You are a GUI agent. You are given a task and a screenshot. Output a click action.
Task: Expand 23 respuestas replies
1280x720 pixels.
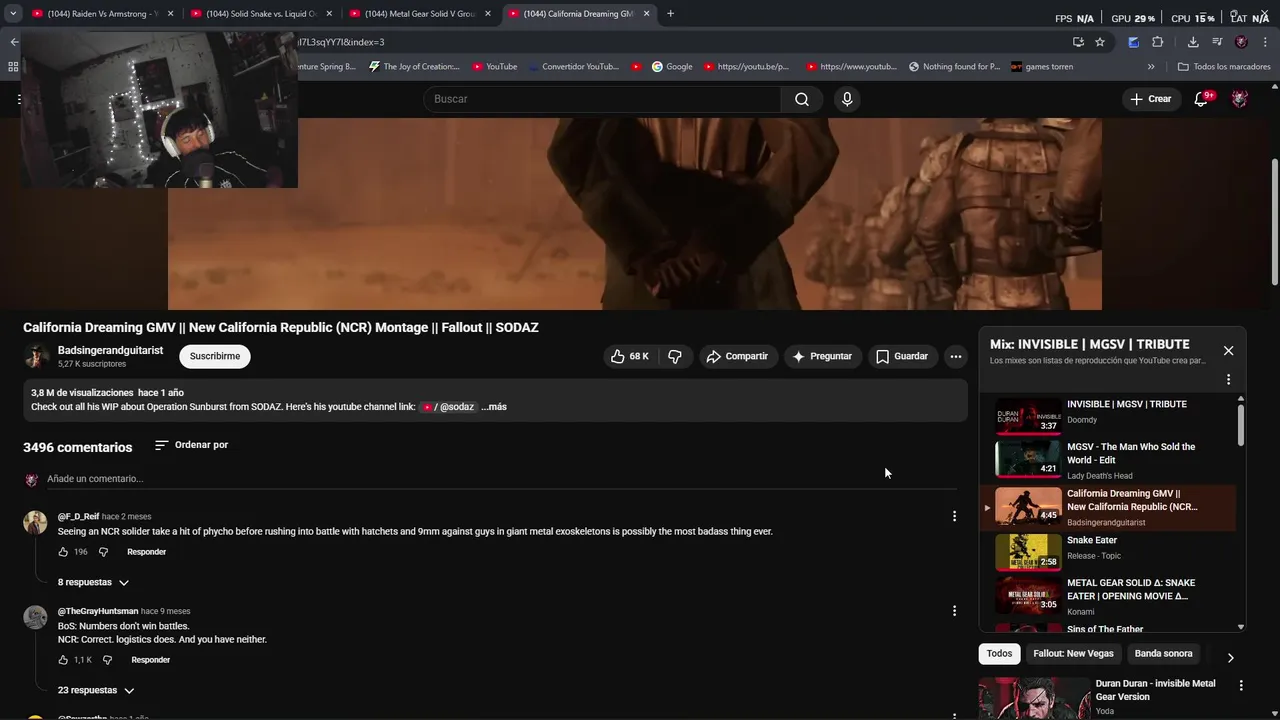pyautogui.click(x=96, y=690)
